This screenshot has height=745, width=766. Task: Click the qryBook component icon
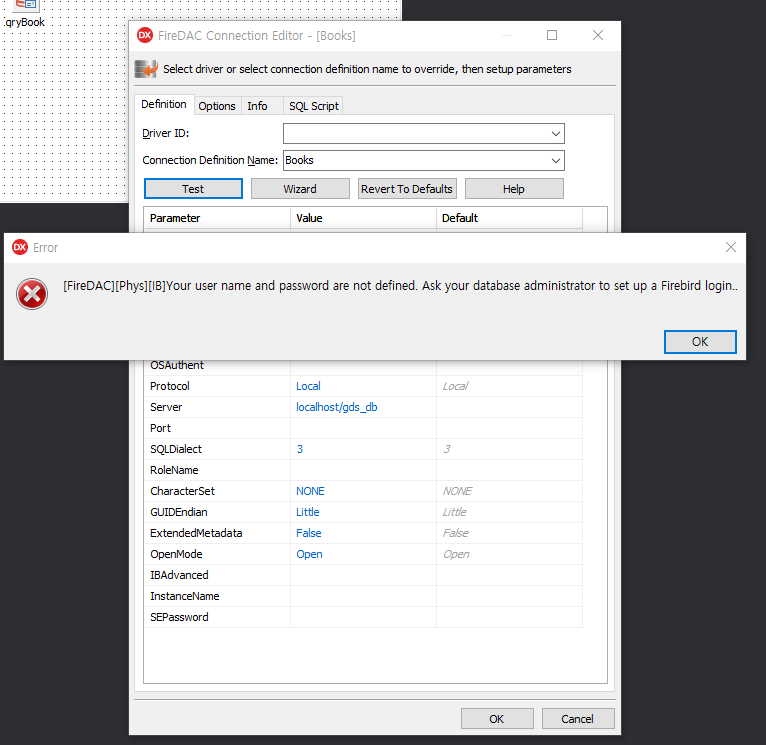coord(26,5)
